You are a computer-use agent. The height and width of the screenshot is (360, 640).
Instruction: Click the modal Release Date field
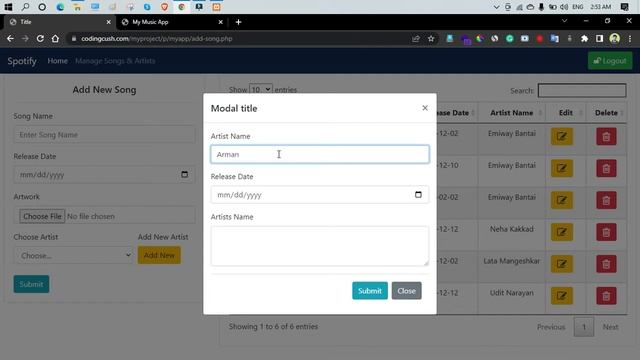[x=320, y=195]
